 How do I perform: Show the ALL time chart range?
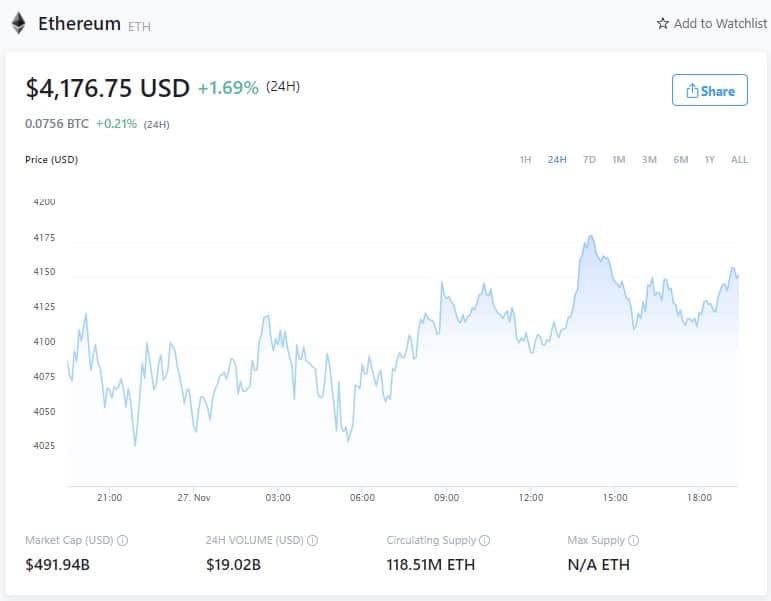(739, 159)
